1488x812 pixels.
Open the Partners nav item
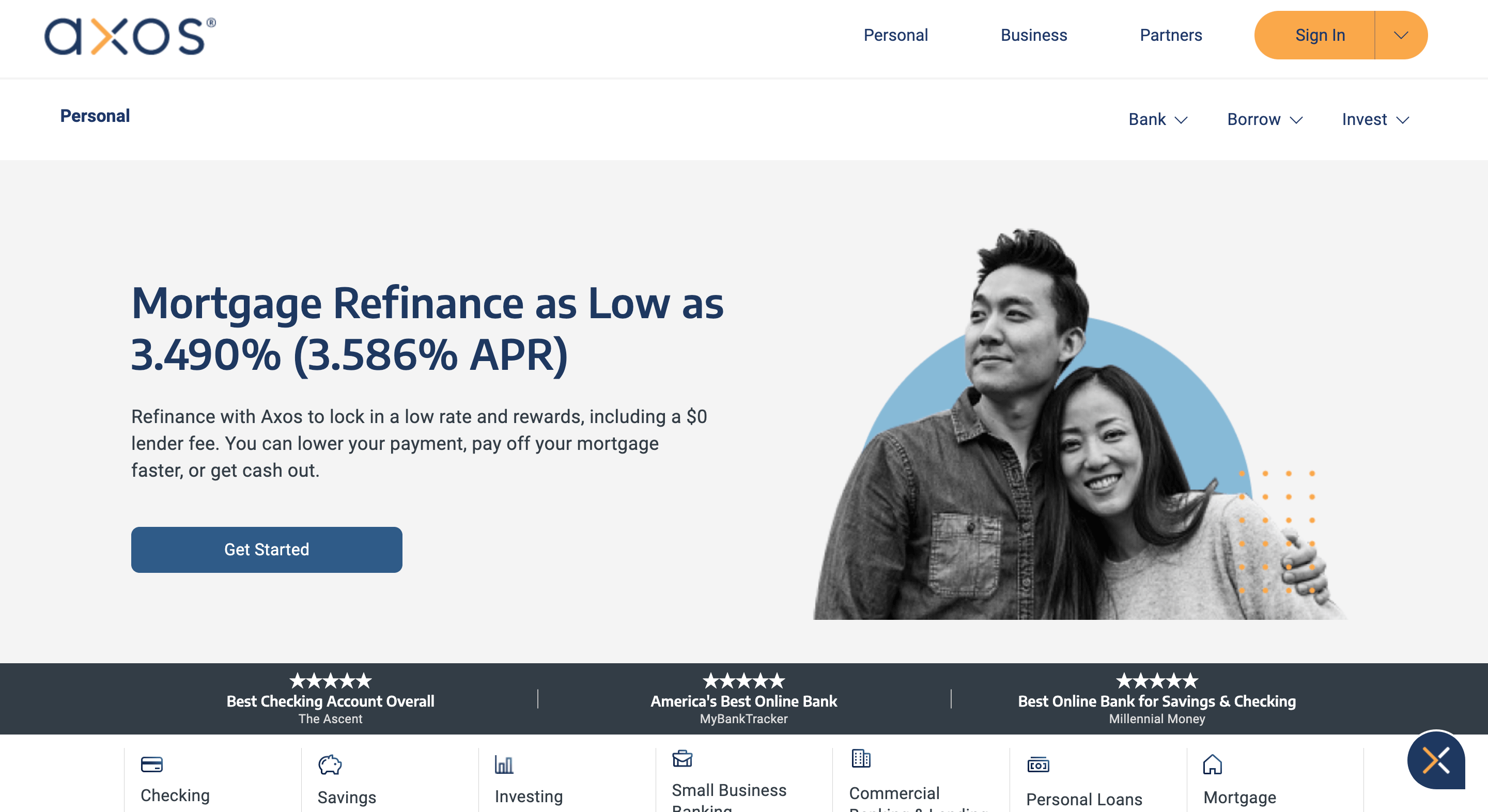1170,35
